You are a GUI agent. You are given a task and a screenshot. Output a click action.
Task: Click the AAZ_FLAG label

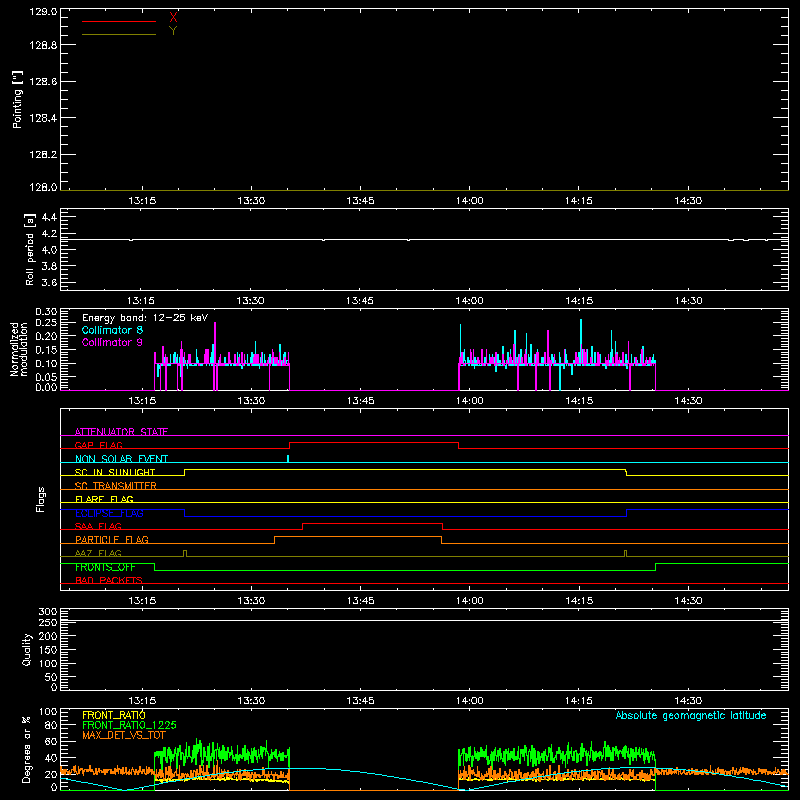pyautogui.click(x=98, y=553)
